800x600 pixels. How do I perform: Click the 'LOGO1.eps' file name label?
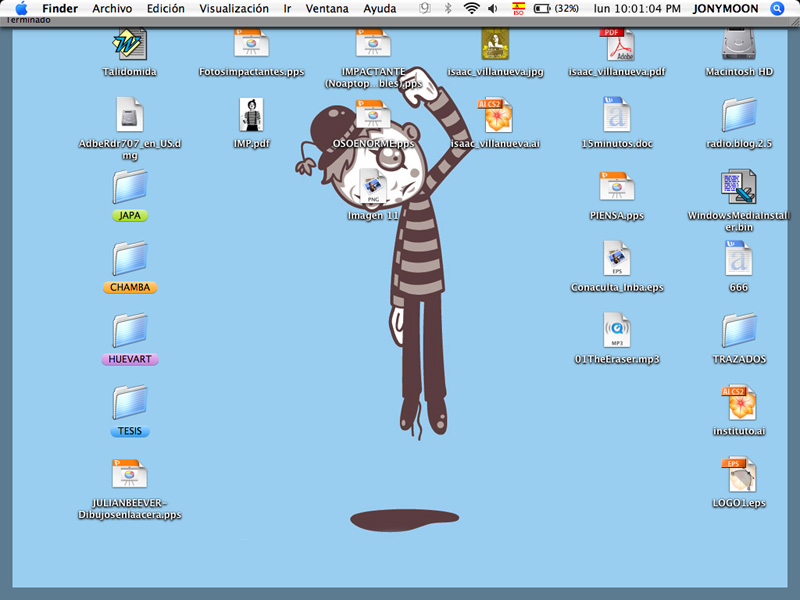coord(739,503)
